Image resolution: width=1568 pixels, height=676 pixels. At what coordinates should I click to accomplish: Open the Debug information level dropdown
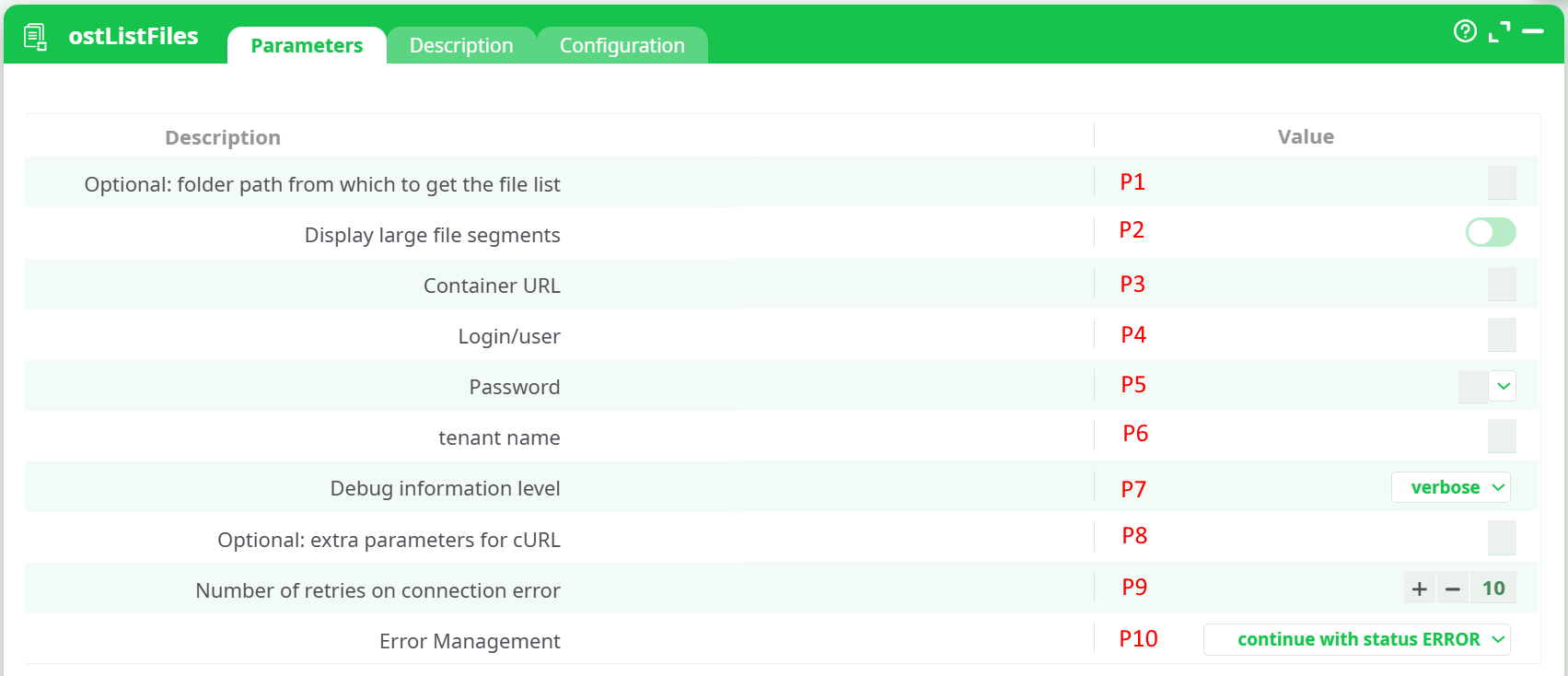pos(1450,487)
